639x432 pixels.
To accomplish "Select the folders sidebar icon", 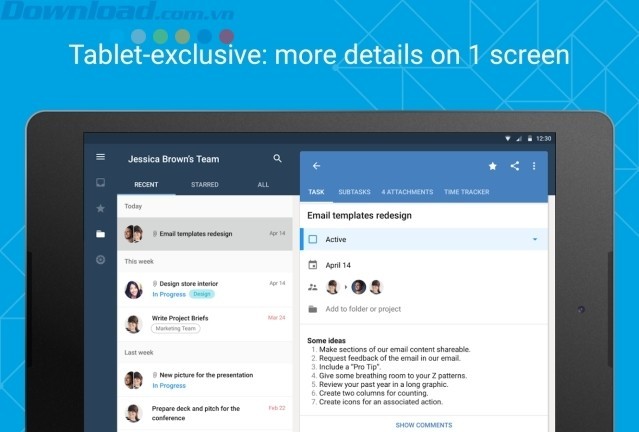I will [100, 234].
